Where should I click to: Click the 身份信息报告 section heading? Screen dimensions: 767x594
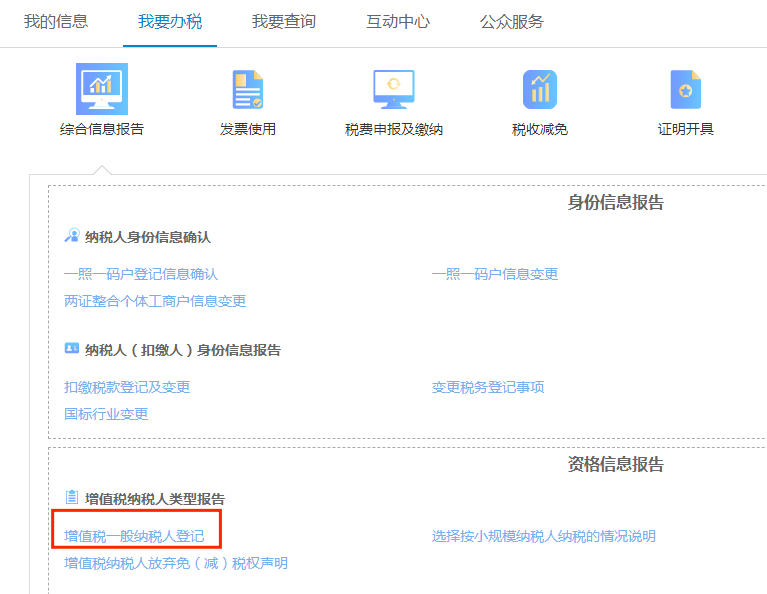click(x=616, y=202)
